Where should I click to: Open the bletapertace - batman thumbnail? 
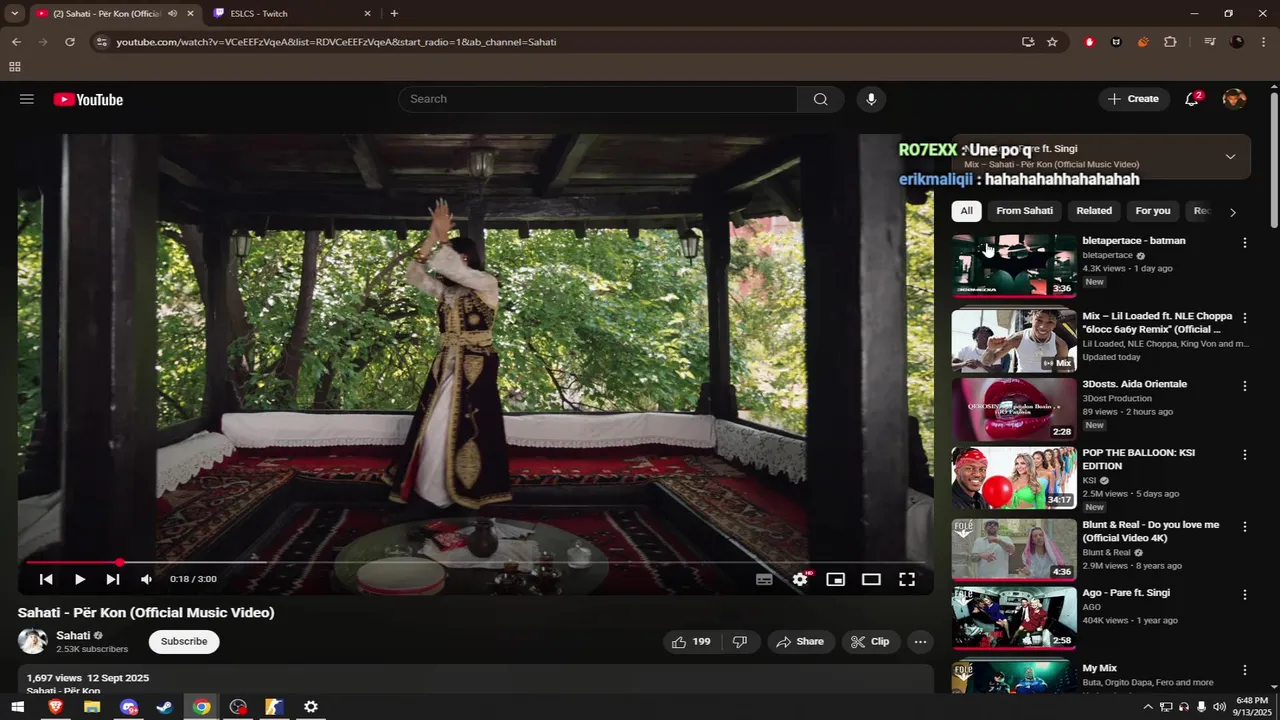click(1014, 265)
